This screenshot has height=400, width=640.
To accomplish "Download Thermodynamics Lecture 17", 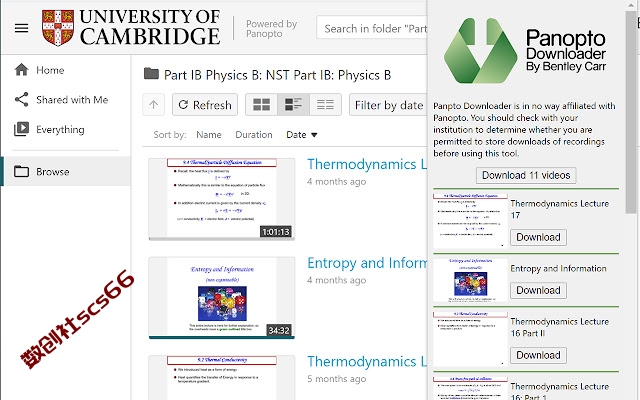I will click(538, 237).
